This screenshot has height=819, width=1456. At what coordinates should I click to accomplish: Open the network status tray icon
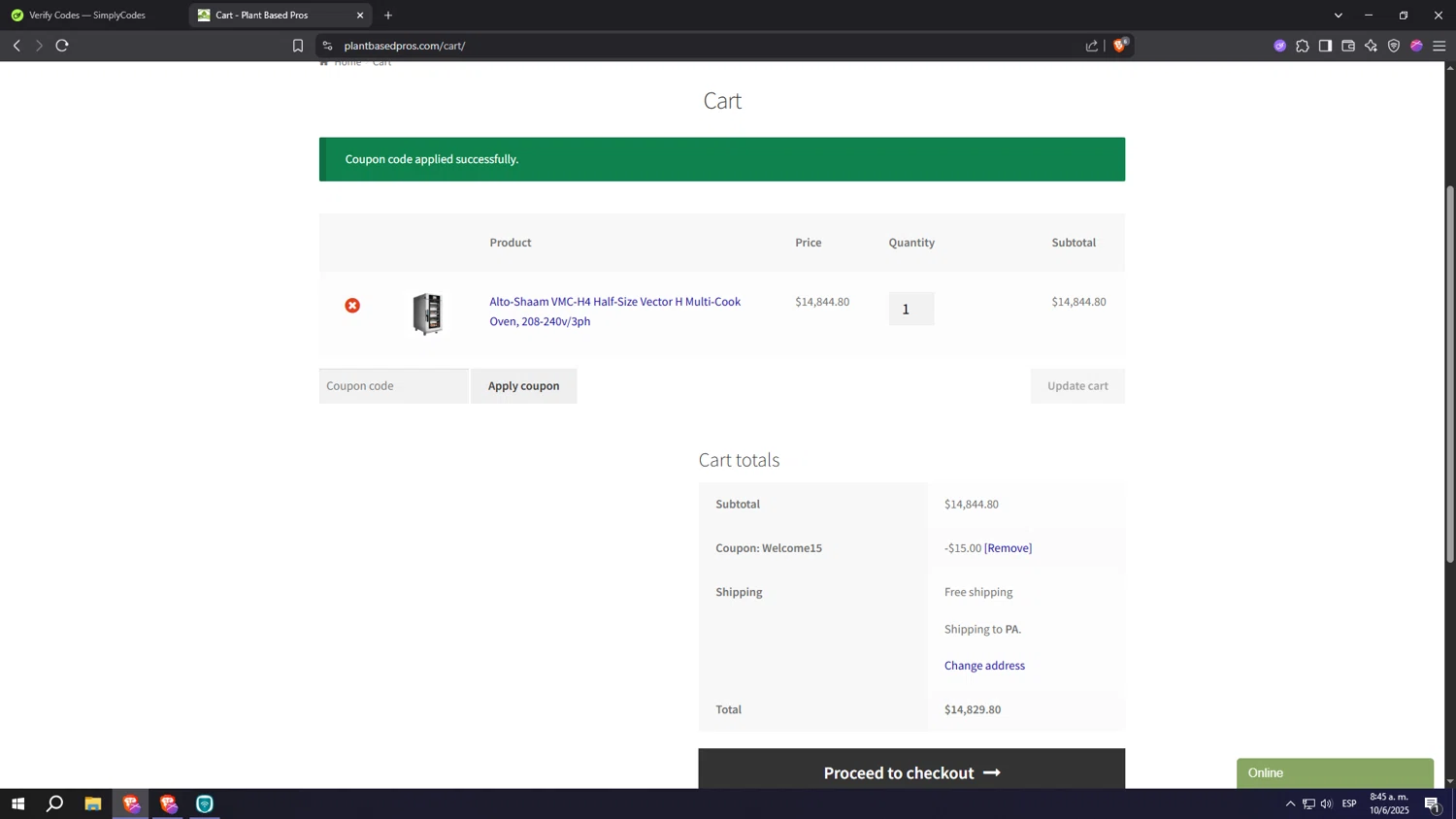pos(1308,803)
